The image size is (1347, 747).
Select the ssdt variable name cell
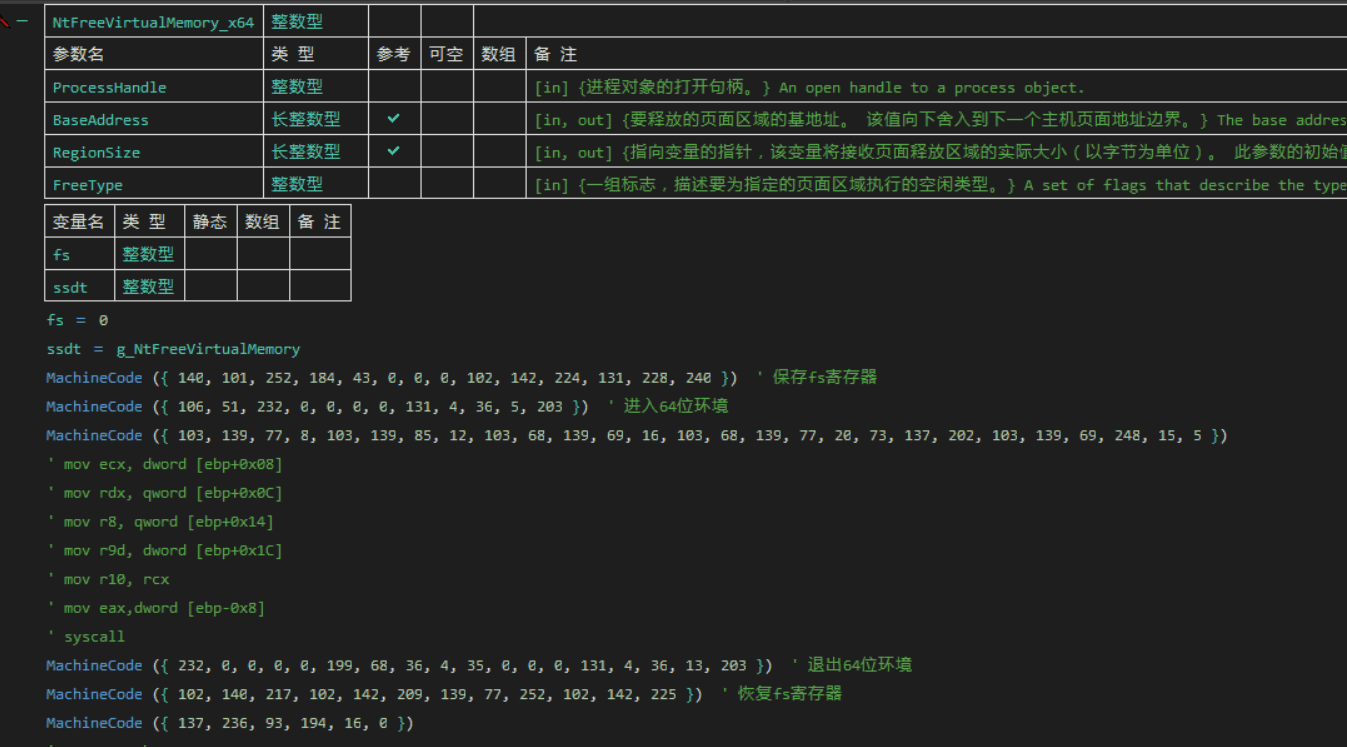click(x=79, y=286)
